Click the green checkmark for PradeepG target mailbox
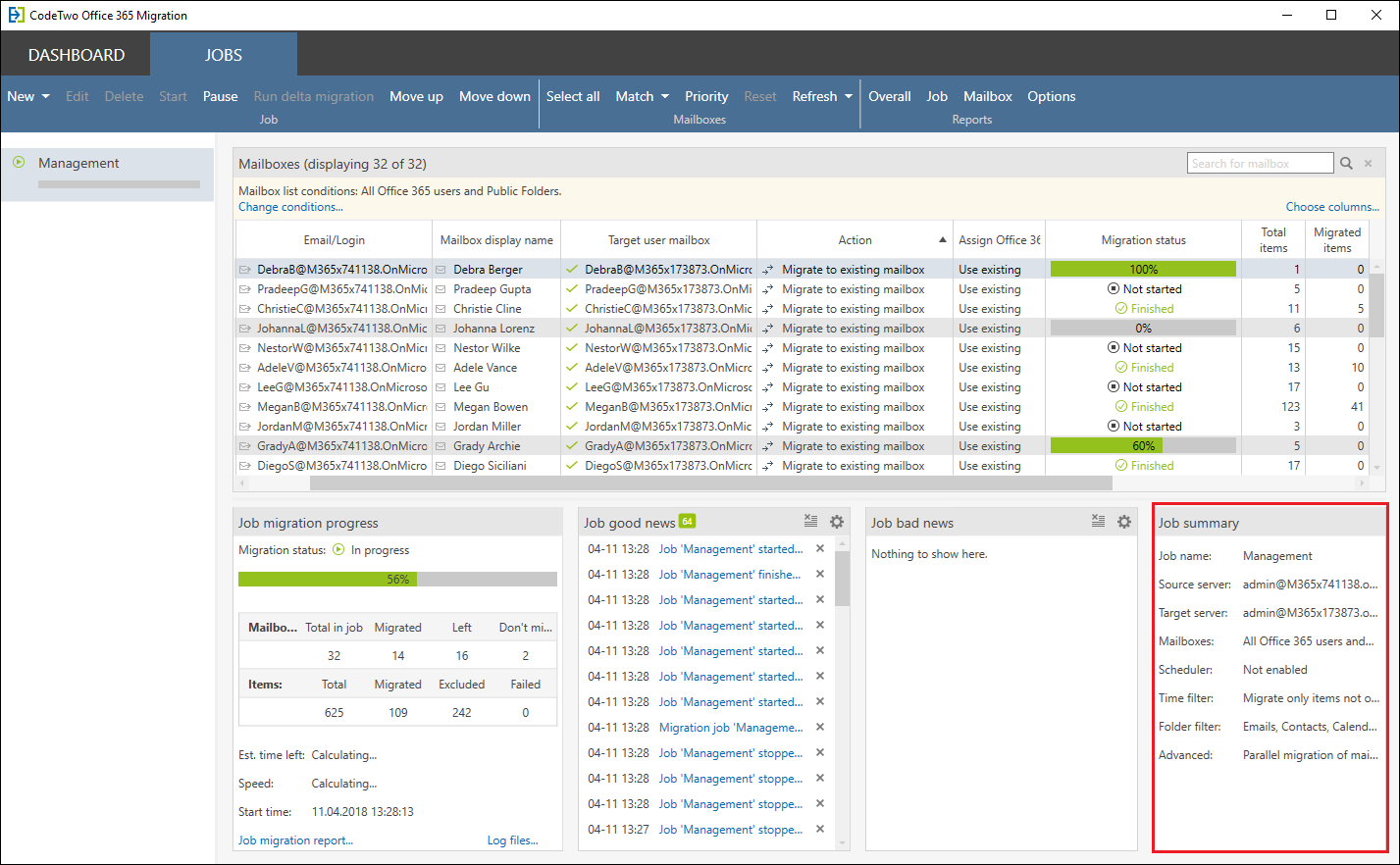Screen dimensions: 1400x865 (572, 289)
